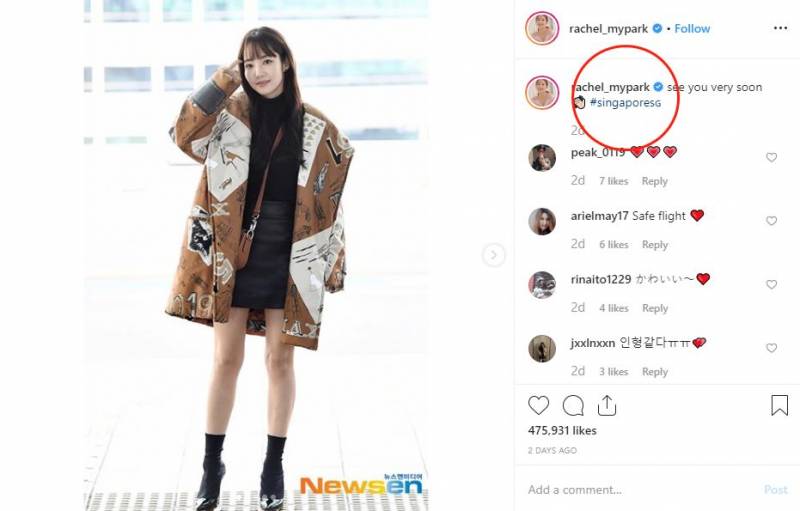
Task: View the 475,931 likes list
Action: (562, 430)
